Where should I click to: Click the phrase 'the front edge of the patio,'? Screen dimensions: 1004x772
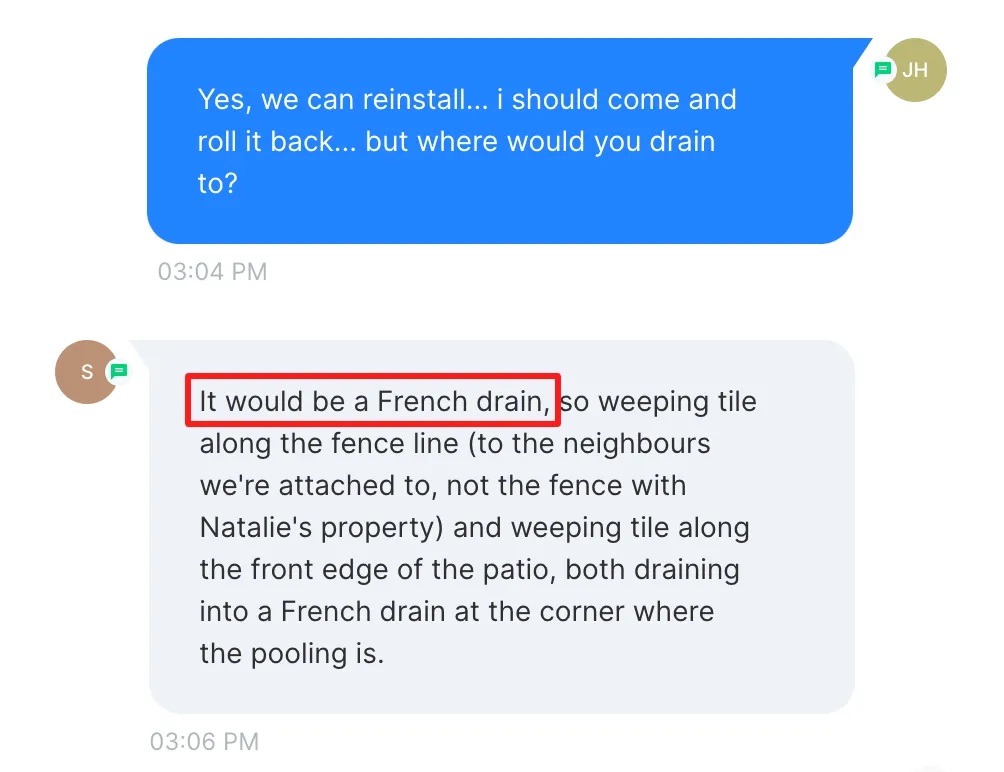pos(378,570)
